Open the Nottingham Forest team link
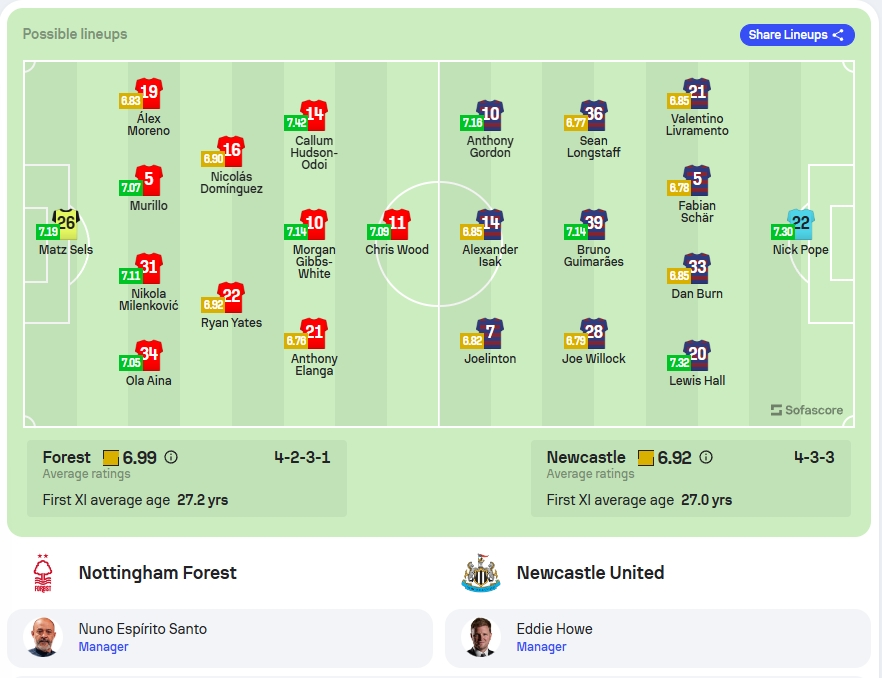 tap(158, 573)
